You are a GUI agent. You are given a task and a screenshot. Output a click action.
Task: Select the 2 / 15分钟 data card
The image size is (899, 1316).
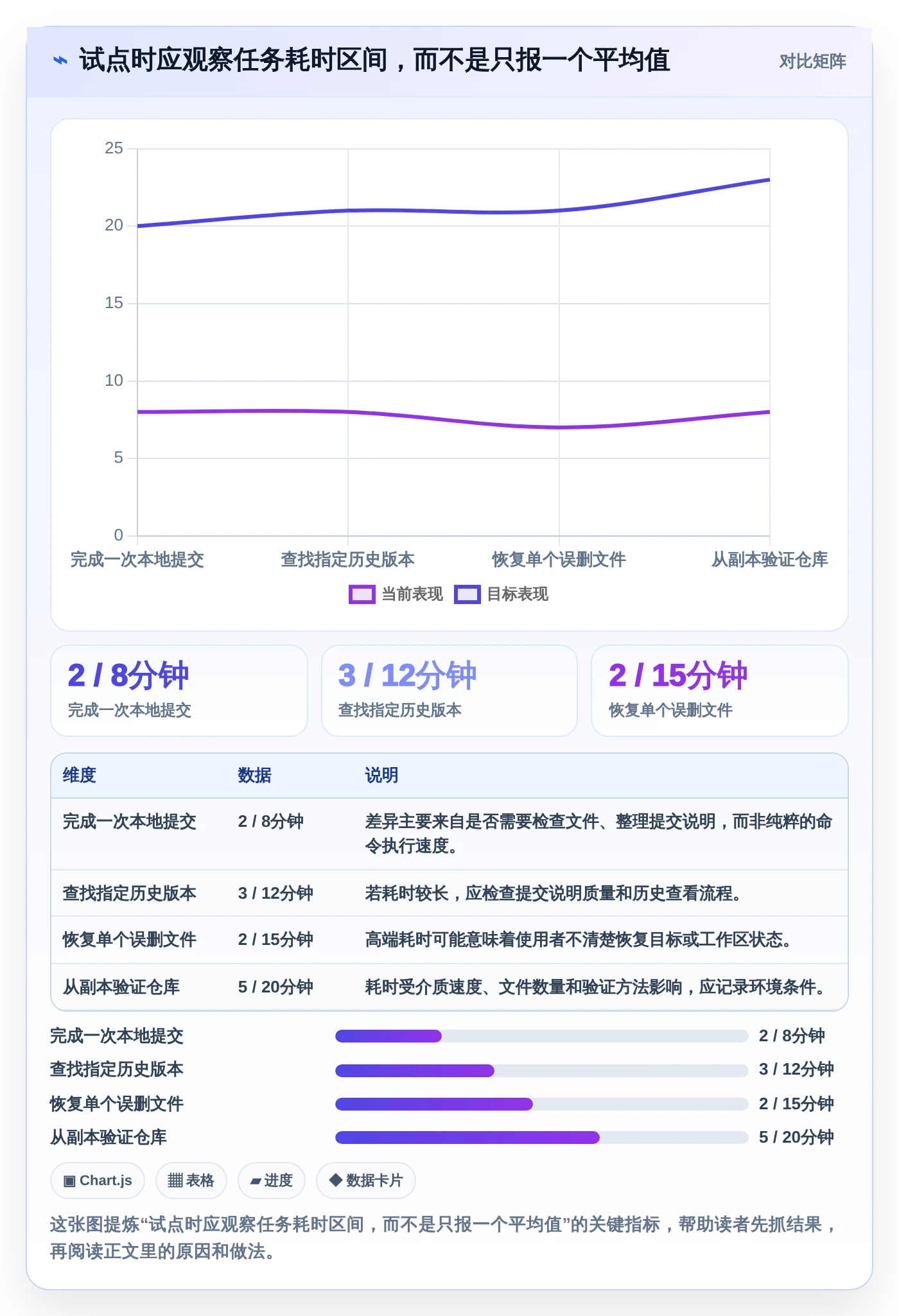click(x=720, y=691)
